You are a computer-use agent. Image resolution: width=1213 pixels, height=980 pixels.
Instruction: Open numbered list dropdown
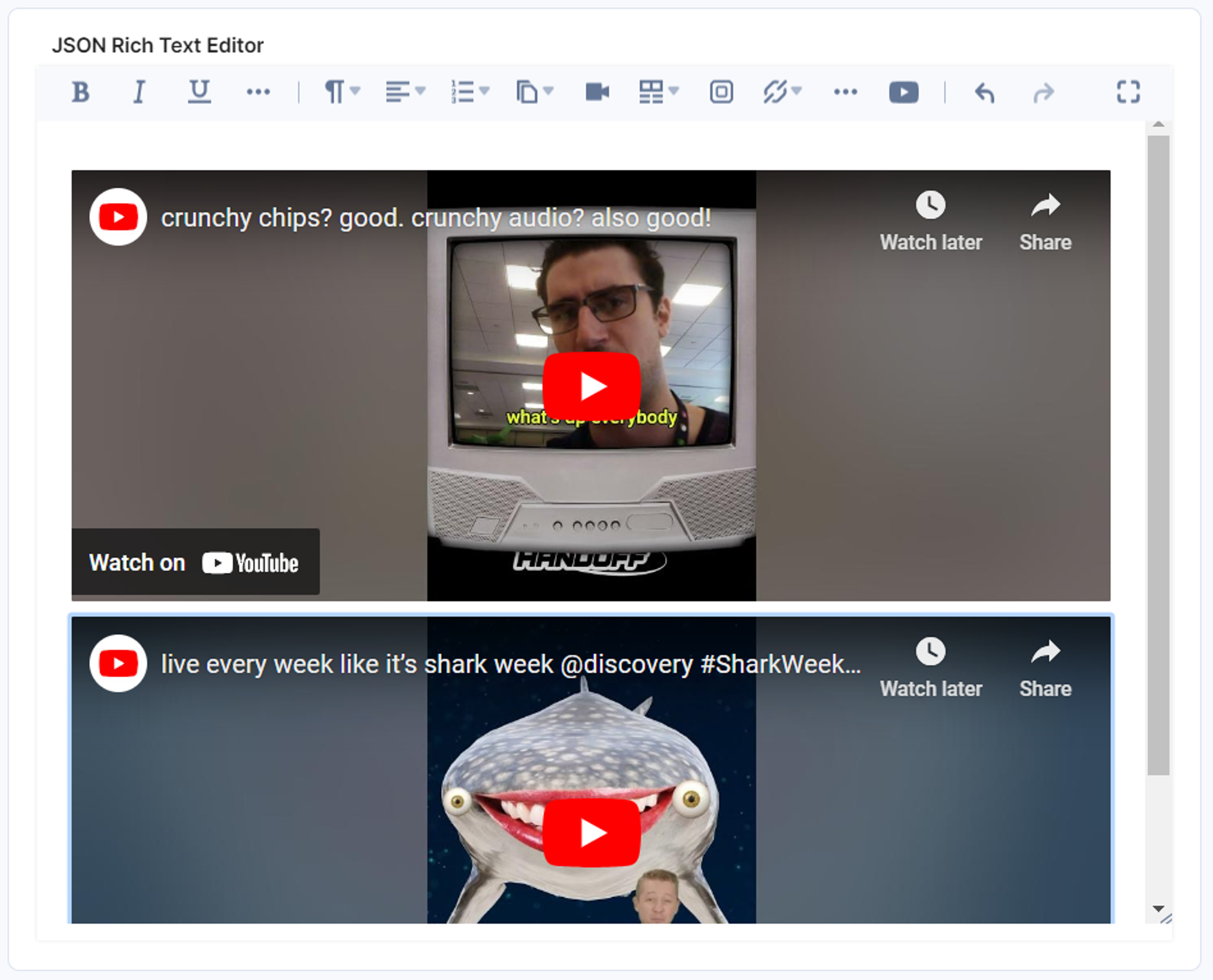tap(470, 92)
